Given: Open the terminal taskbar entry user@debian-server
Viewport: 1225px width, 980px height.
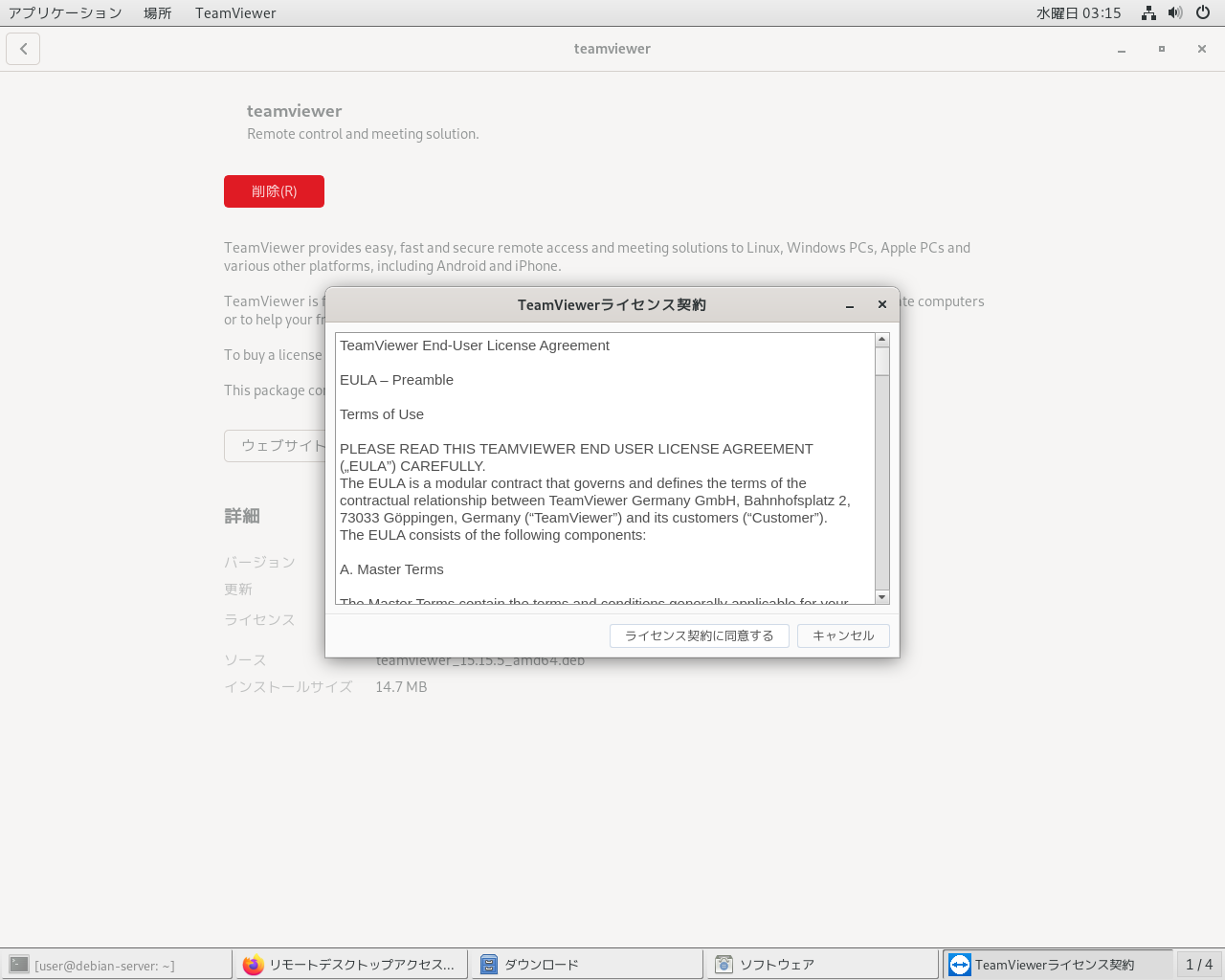Looking at the screenshot, I should [x=117, y=965].
